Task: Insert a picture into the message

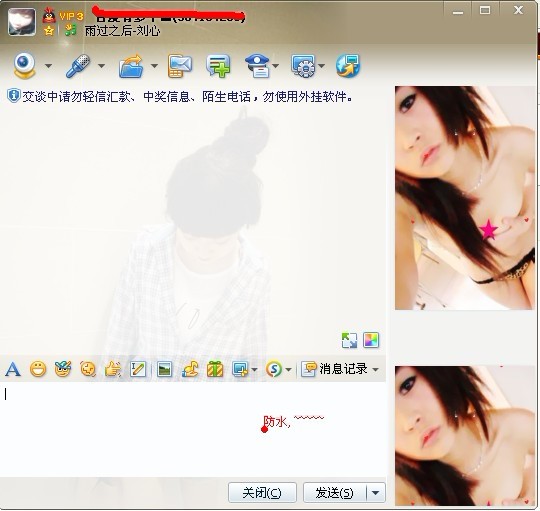Action: click(x=165, y=369)
